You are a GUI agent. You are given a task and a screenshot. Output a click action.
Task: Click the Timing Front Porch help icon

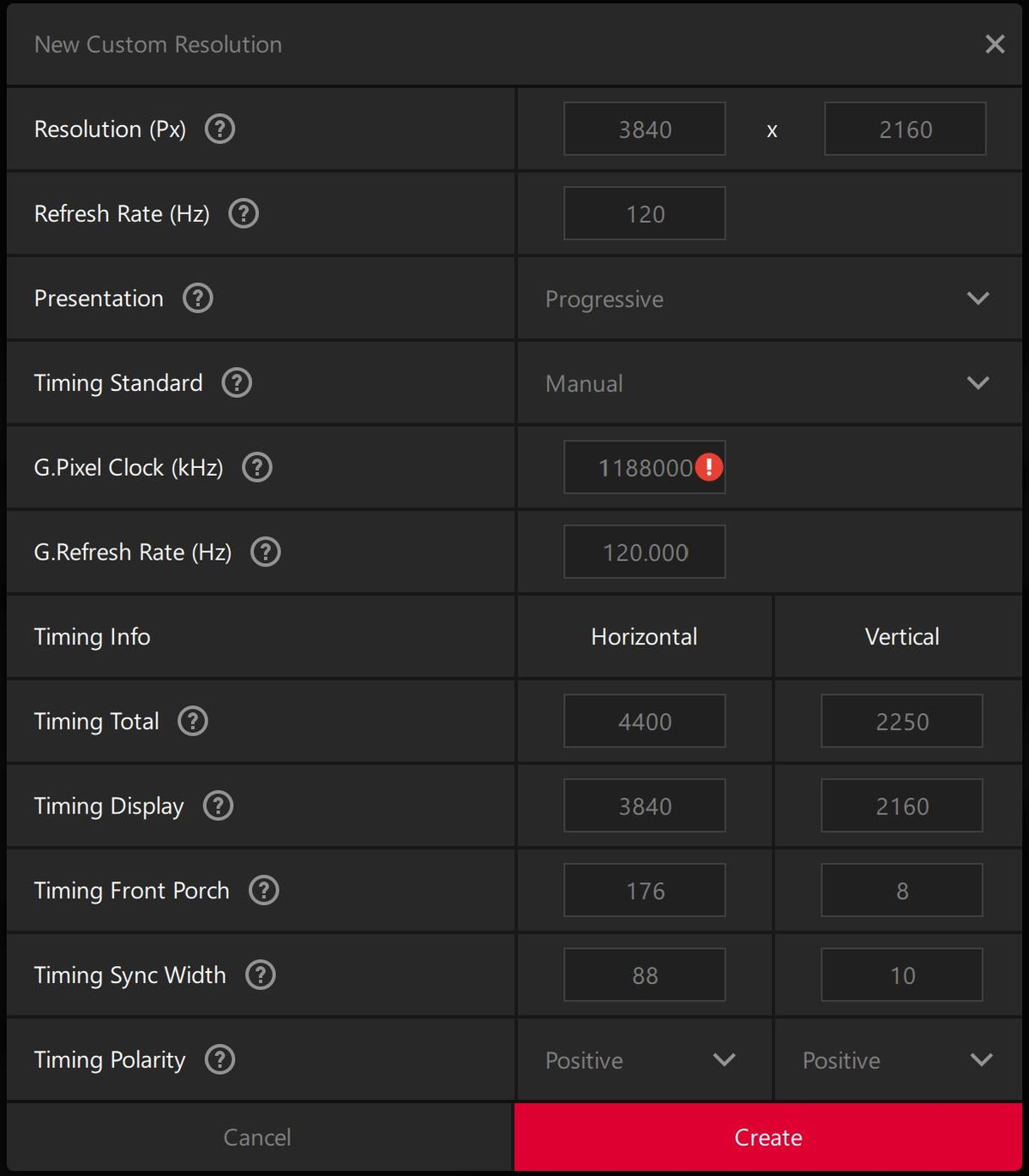tap(263, 891)
